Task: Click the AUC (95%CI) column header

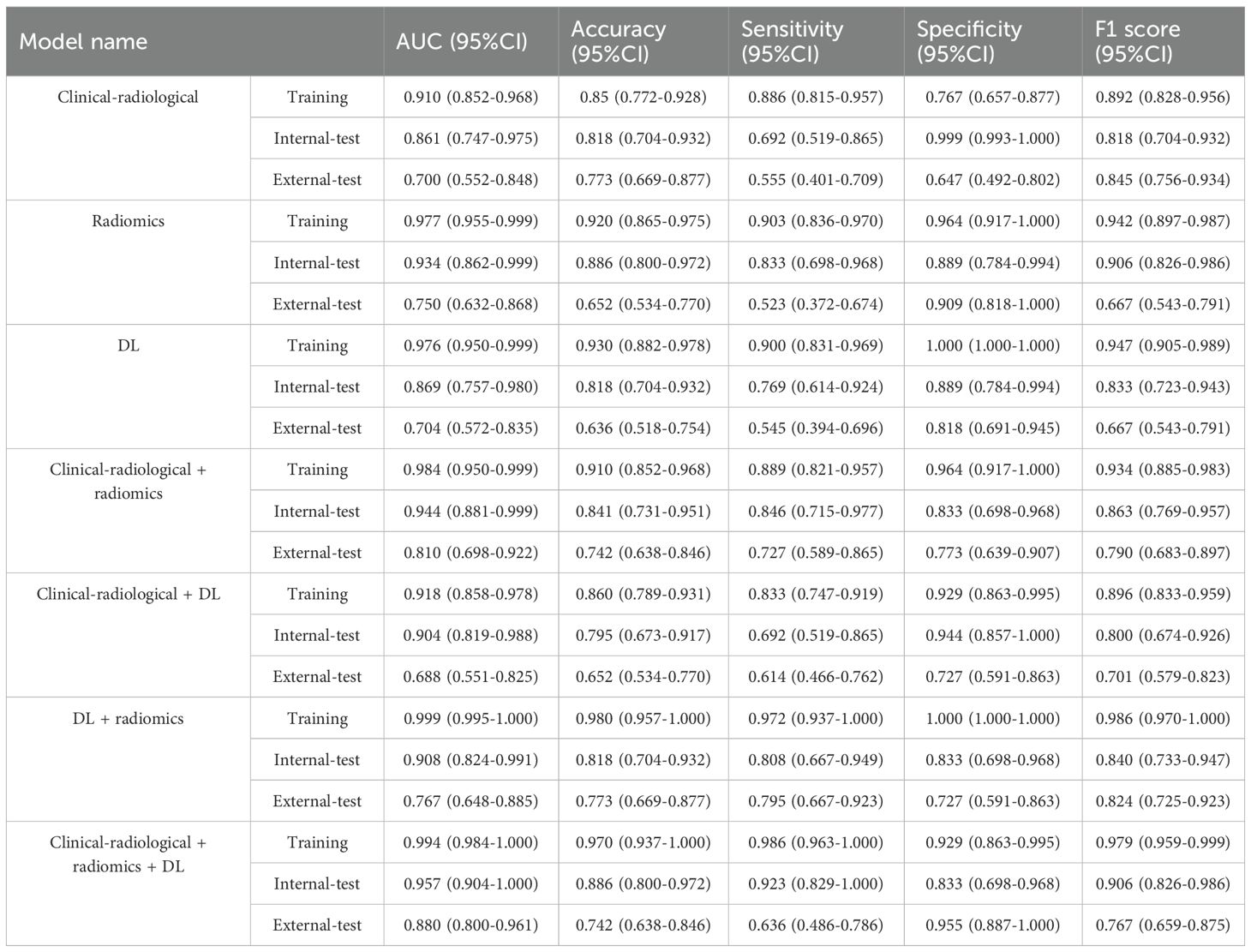Action: 462,41
